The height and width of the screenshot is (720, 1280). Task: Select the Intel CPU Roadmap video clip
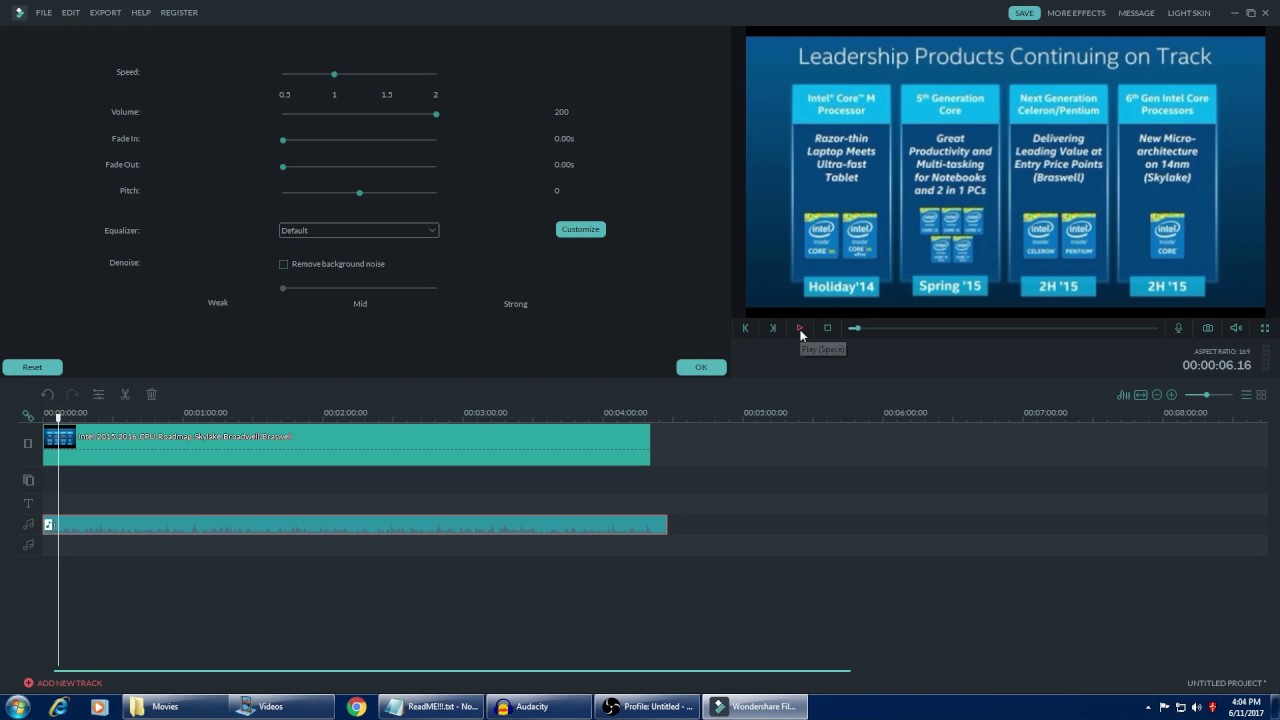click(x=346, y=445)
